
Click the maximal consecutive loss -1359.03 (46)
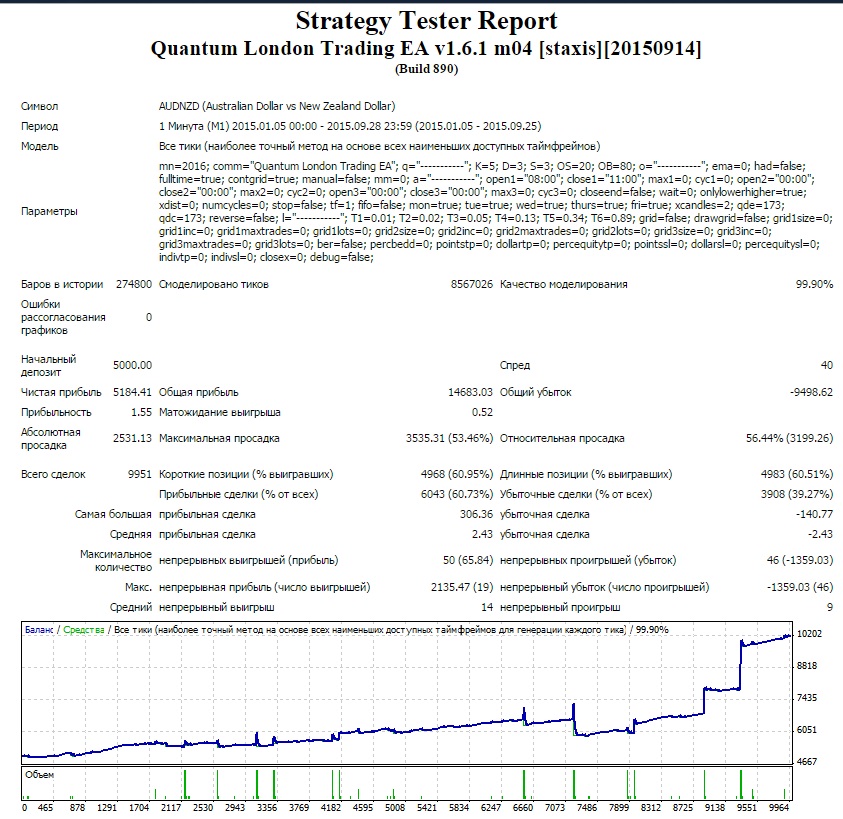pyautogui.click(x=799, y=587)
